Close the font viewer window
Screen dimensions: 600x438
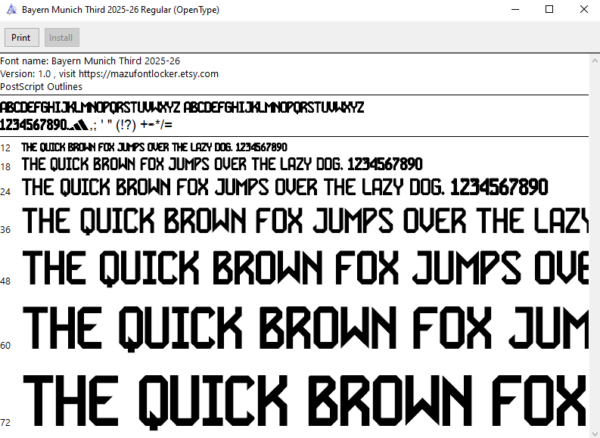(584, 10)
